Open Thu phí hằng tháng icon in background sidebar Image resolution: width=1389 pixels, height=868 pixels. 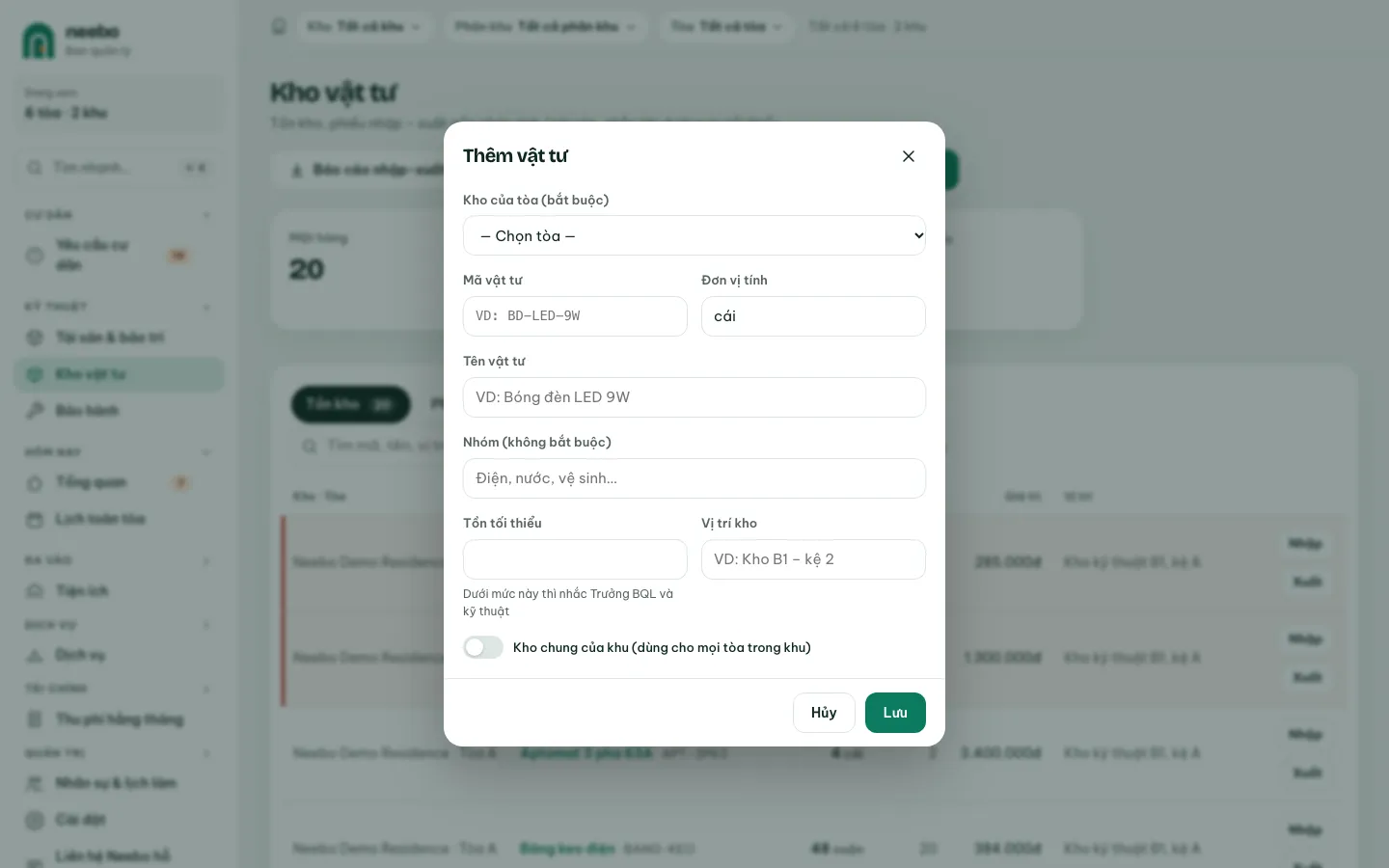(35, 719)
